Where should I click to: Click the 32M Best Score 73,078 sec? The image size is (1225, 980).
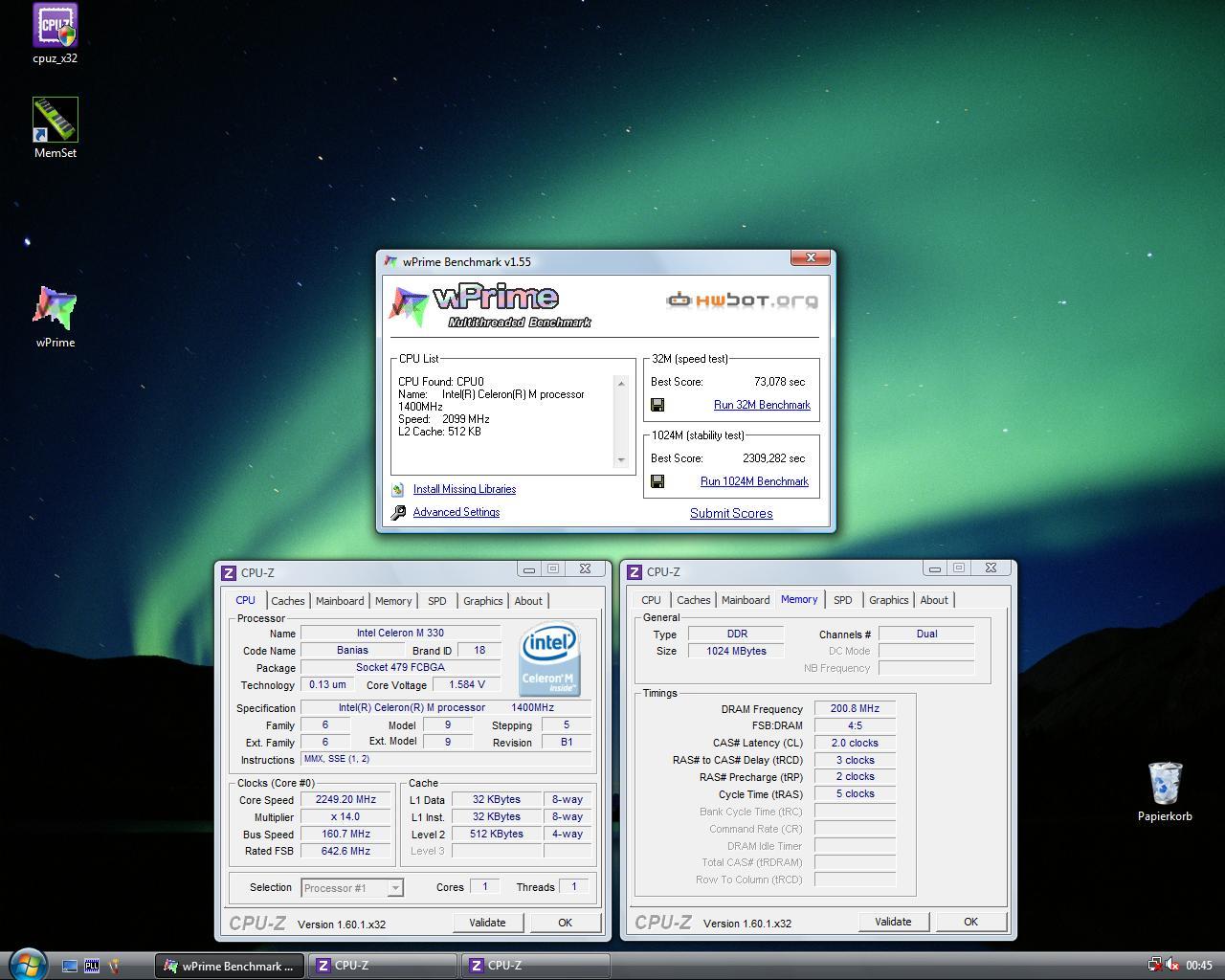point(779,382)
